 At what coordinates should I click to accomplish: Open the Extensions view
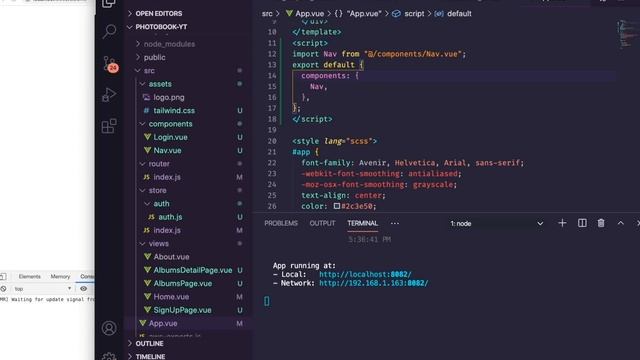coord(109,126)
